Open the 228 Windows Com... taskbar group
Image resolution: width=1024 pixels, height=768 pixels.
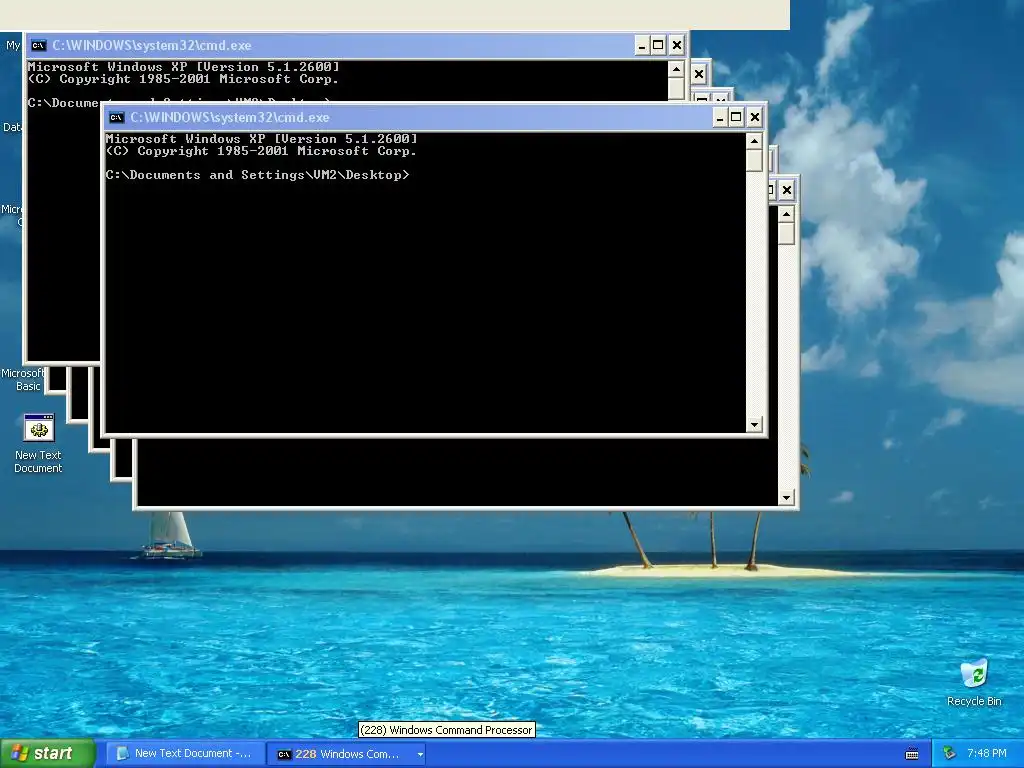pyautogui.click(x=345, y=754)
